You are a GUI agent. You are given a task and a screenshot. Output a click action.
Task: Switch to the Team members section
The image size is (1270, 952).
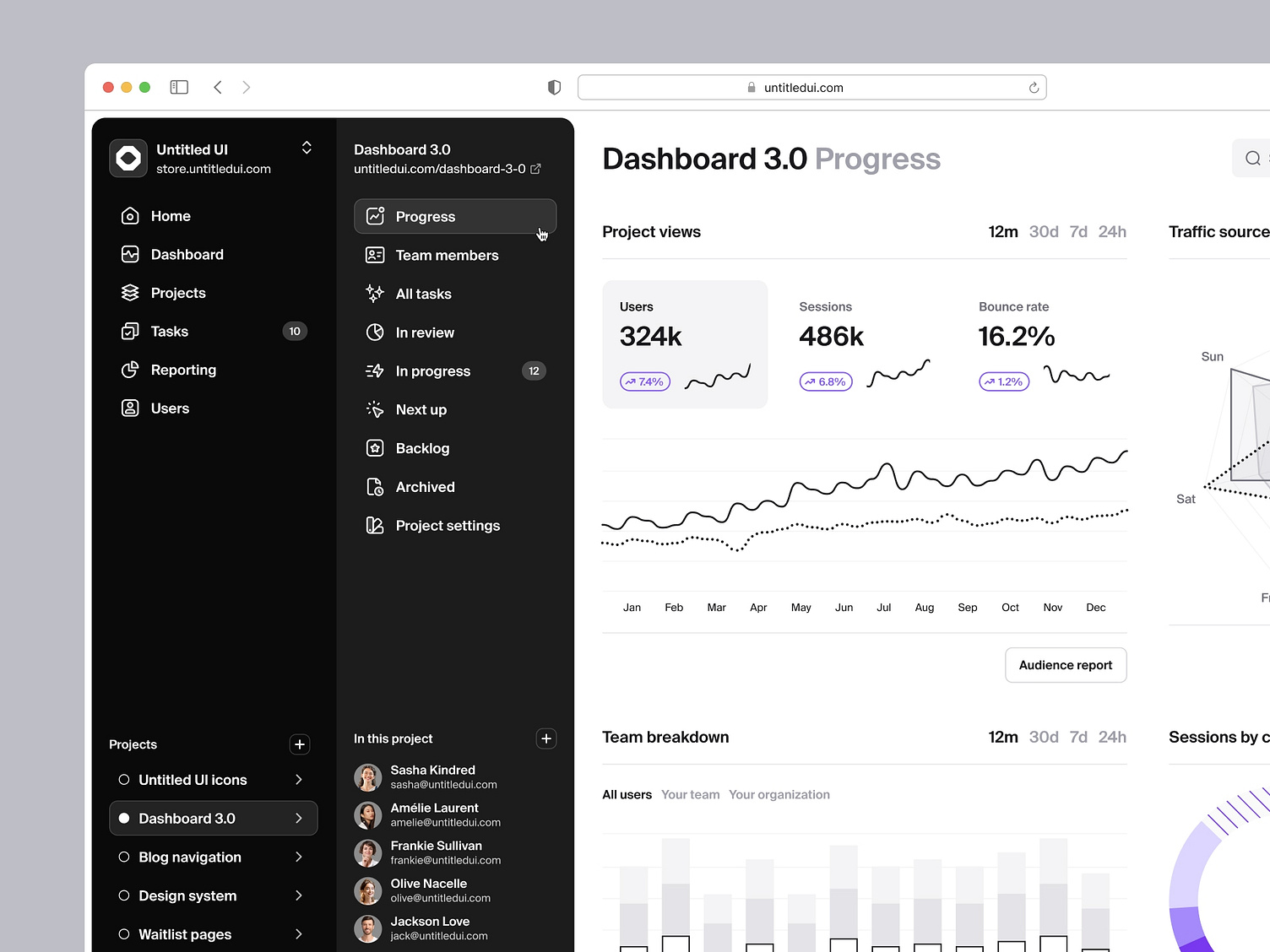point(446,255)
